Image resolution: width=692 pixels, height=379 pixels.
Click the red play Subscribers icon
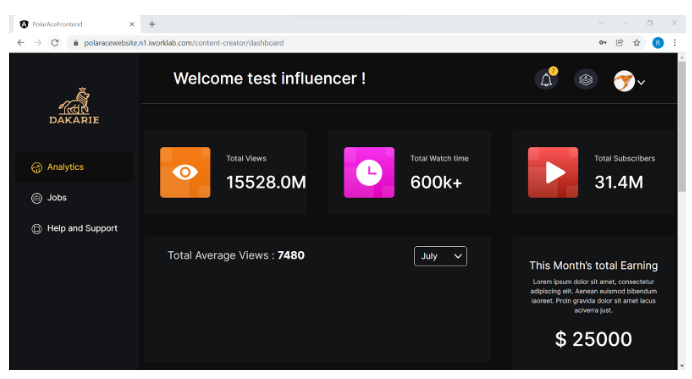tap(553, 172)
